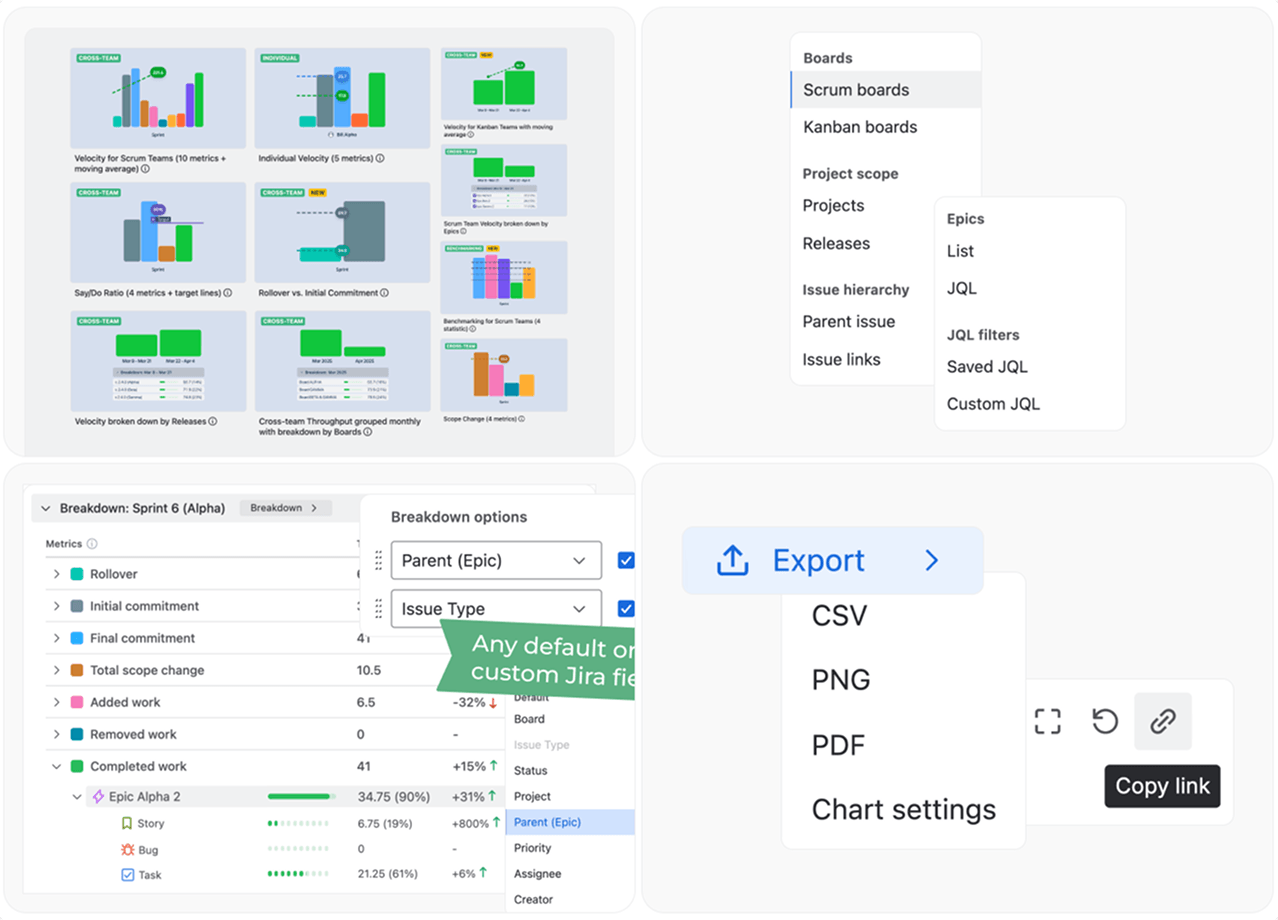Click the info icon beside Metrics header
This screenshot has height=920, width=1278.
pos(92,544)
